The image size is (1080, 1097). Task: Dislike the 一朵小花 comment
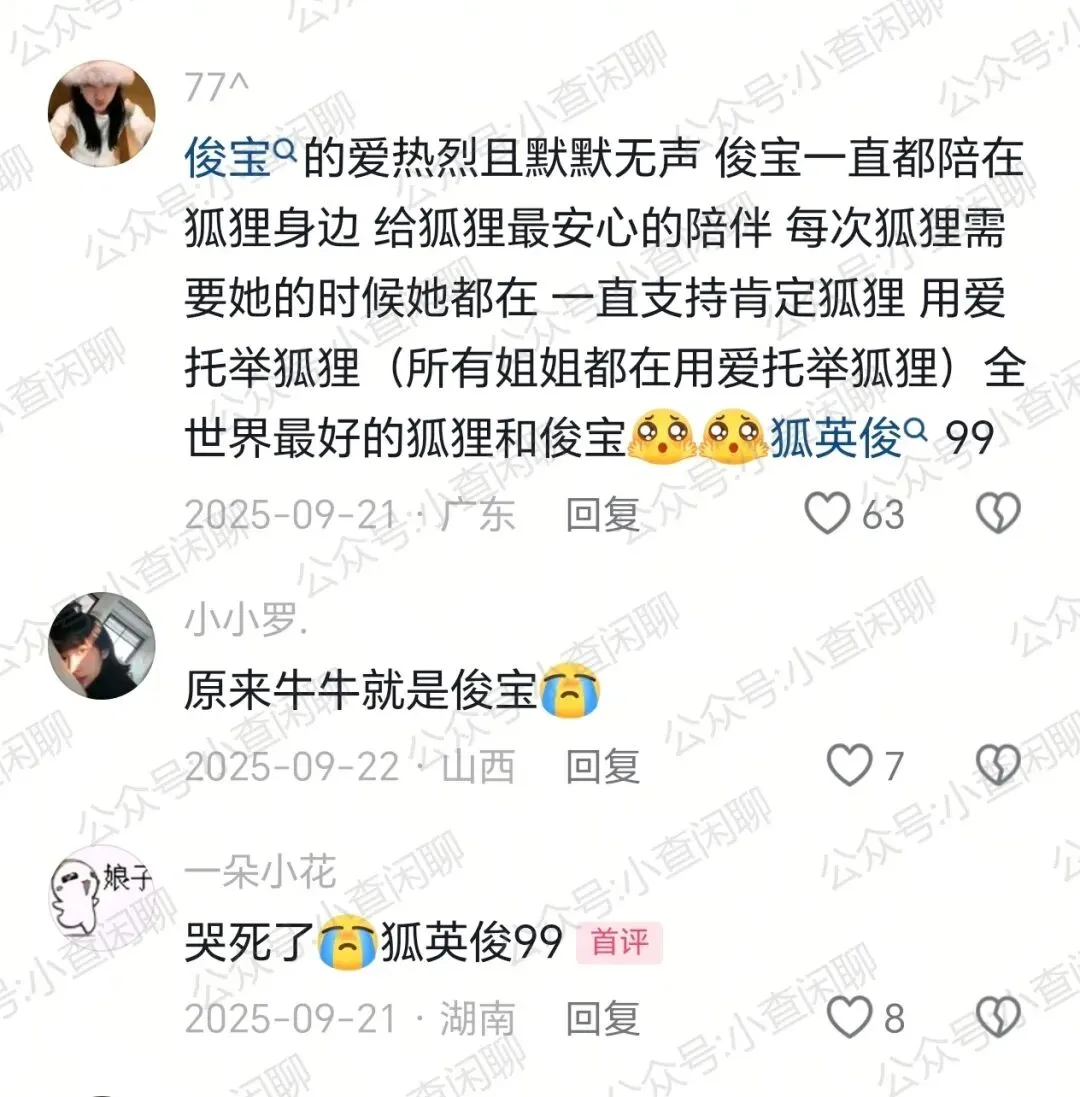[x=998, y=1017]
